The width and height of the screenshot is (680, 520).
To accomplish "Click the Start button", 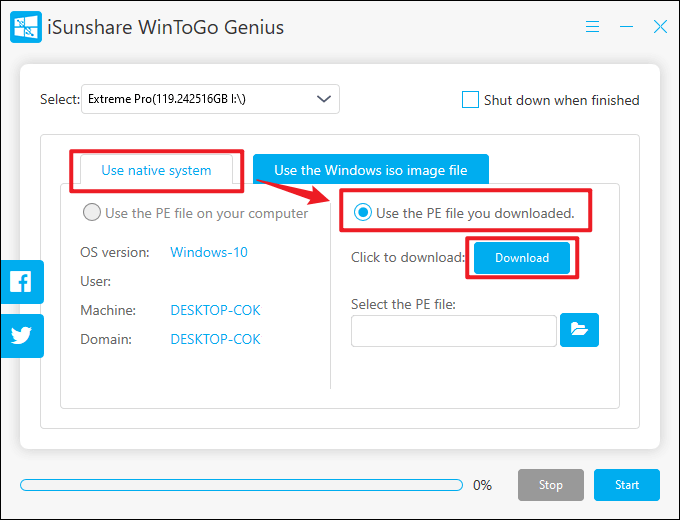I will click(x=627, y=484).
